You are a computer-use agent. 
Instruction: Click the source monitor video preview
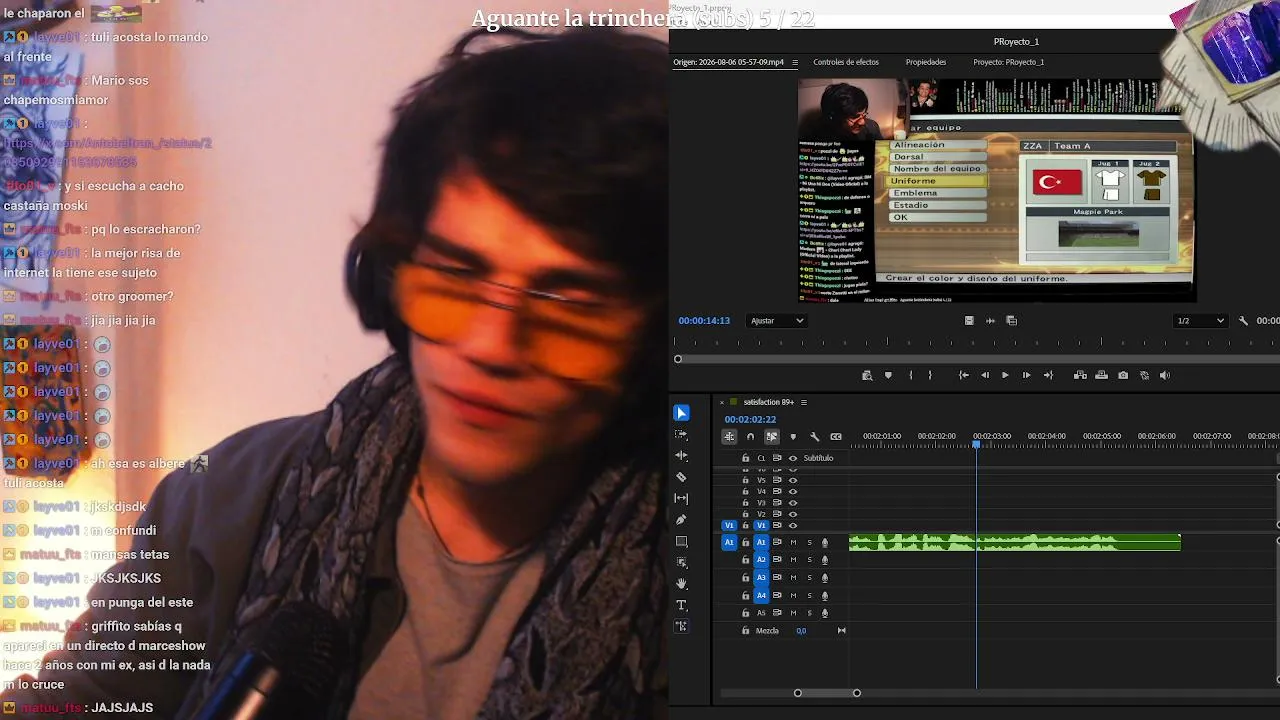pos(996,190)
